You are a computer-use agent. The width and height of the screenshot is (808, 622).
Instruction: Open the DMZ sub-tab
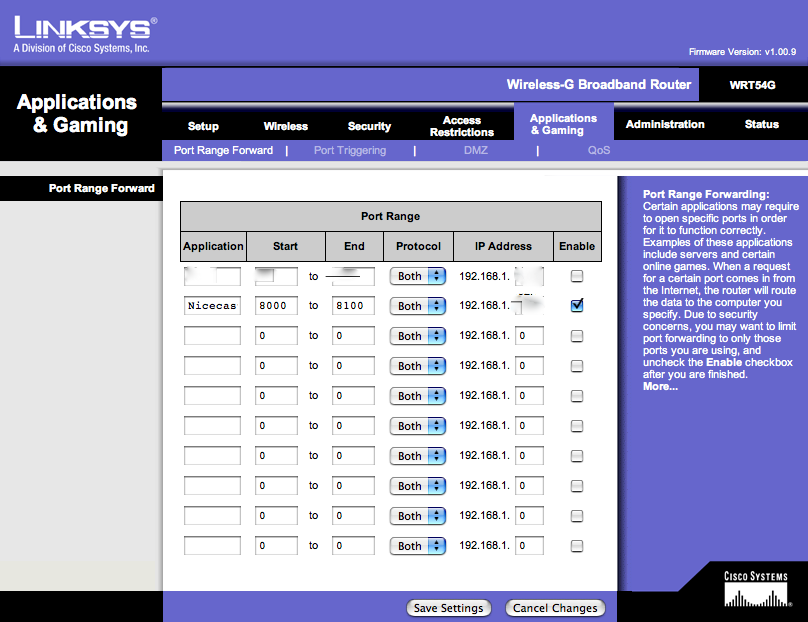coord(475,150)
